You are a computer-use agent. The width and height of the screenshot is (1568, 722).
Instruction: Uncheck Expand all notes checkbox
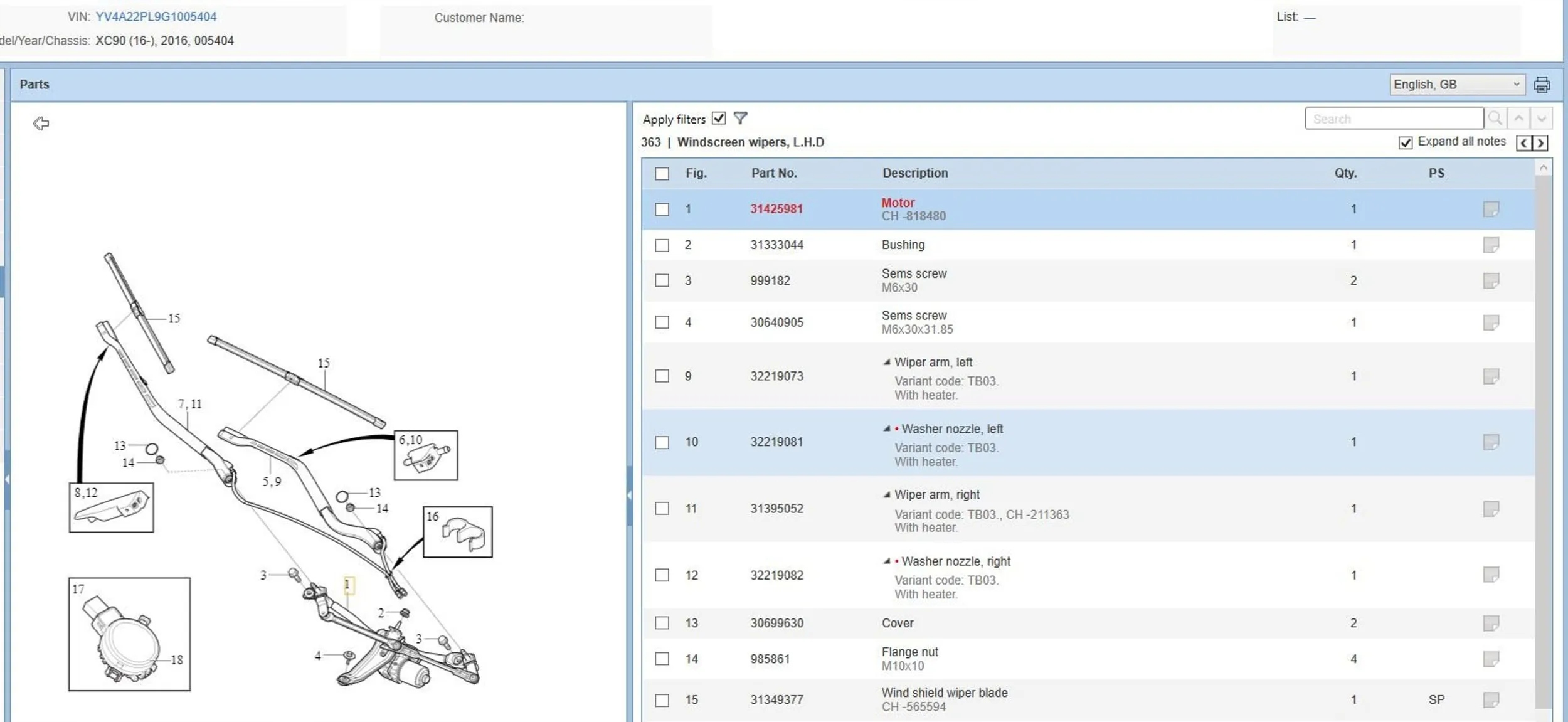[x=1405, y=142]
